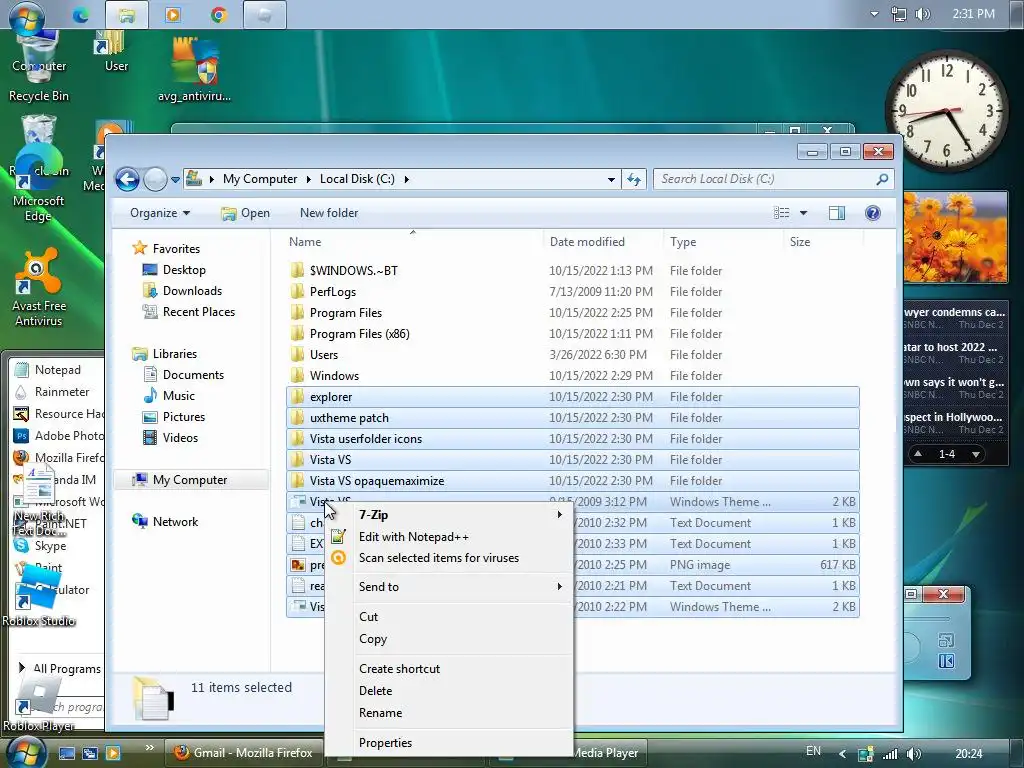Click the refresh icon in address bar
1024x768 pixels.
coord(633,179)
